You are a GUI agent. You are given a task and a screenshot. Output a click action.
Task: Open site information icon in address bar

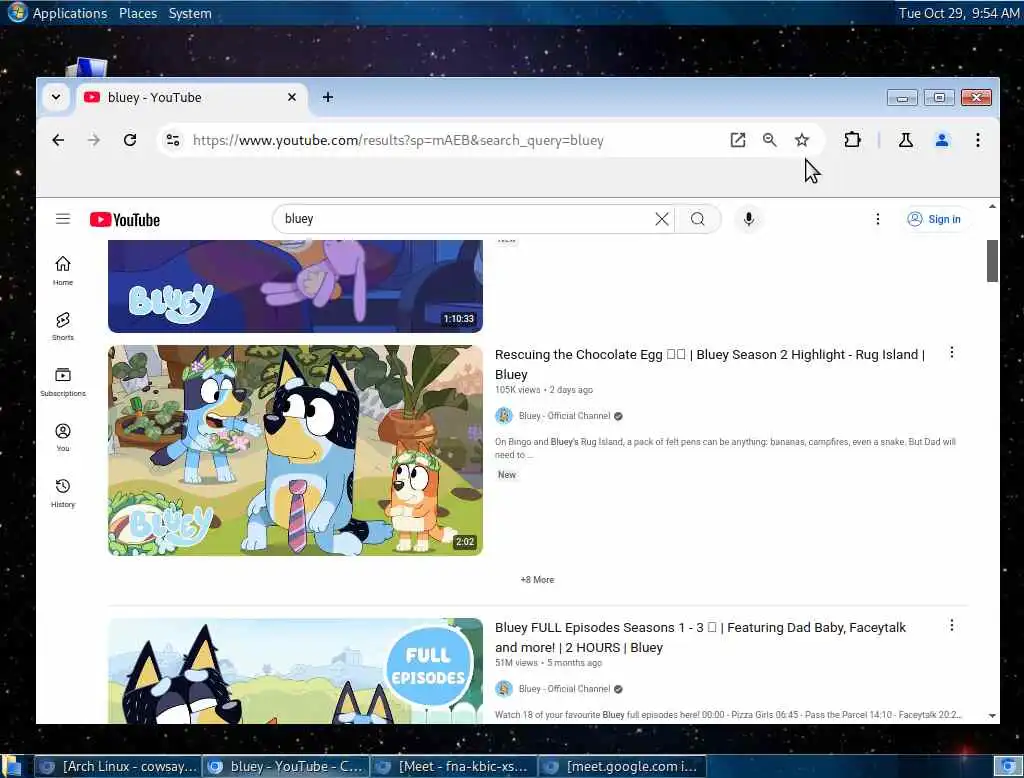(173, 140)
